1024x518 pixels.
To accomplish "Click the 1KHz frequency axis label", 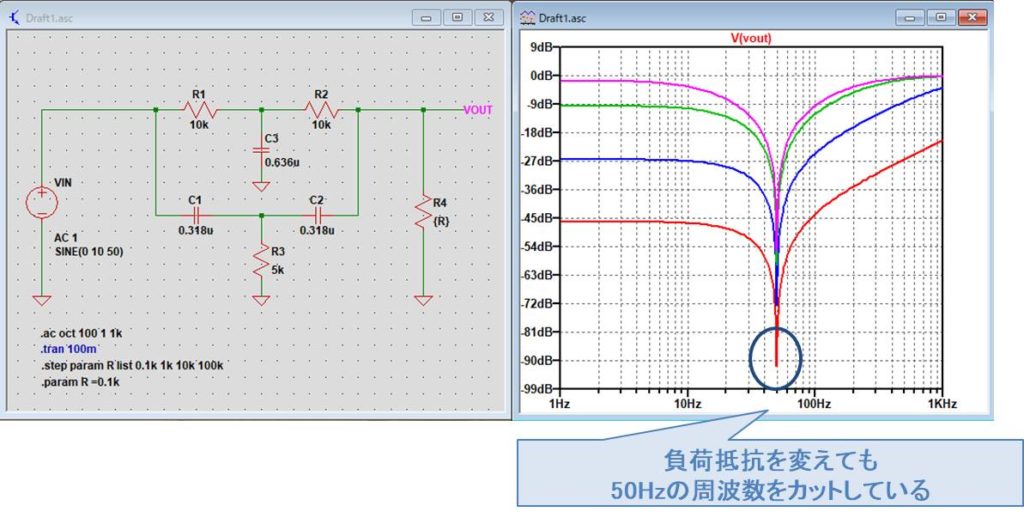I will (x=942, y=404).
